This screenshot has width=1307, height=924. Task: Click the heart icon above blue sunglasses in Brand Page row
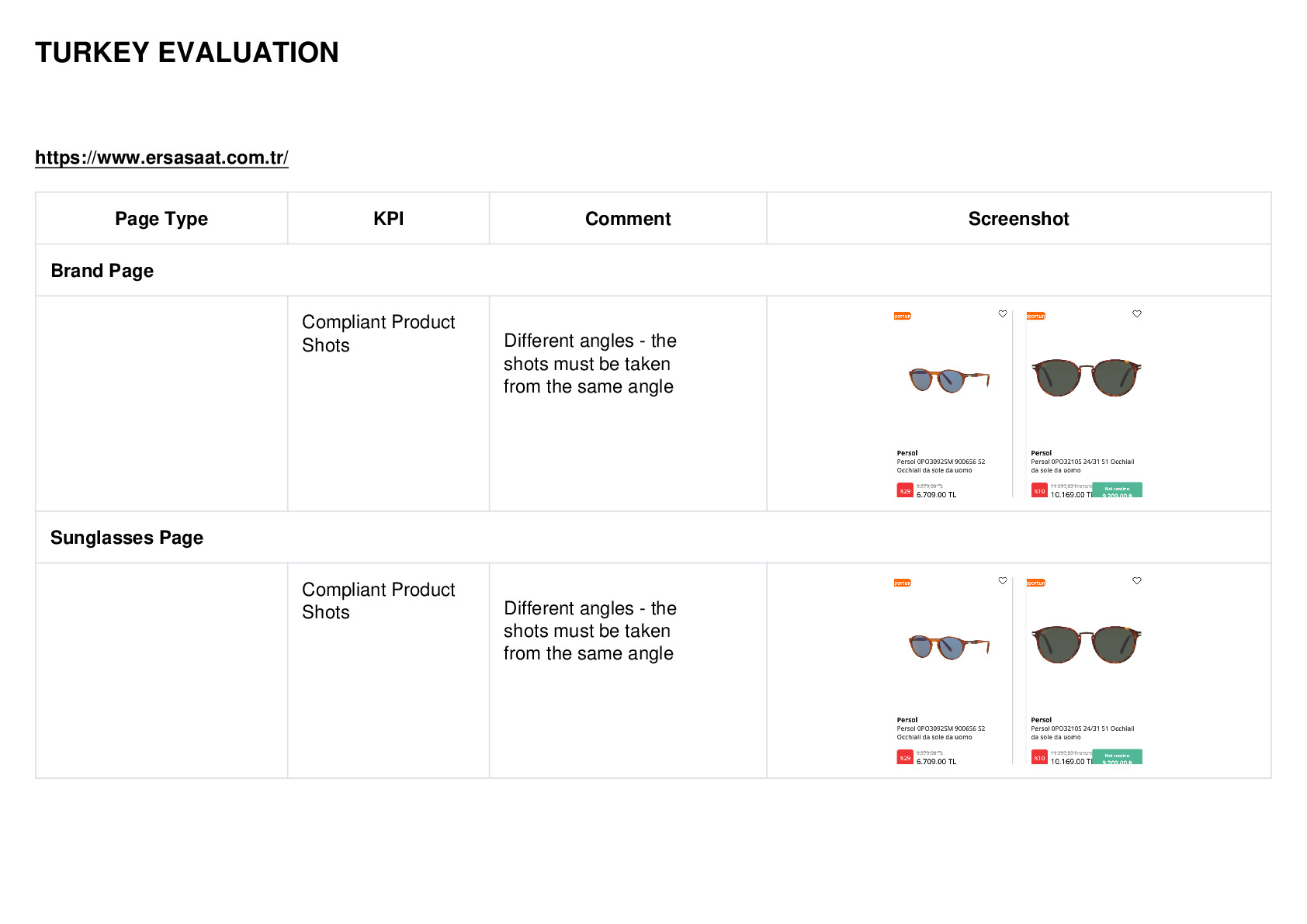point(1003,314)
